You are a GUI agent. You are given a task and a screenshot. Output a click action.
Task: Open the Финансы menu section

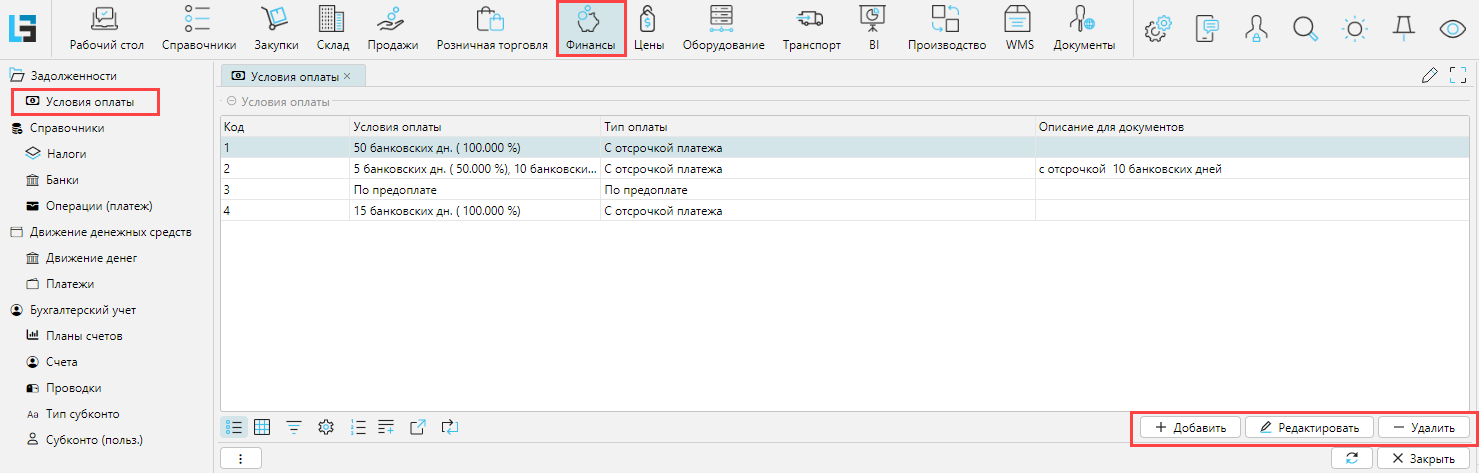click(591, 29)
